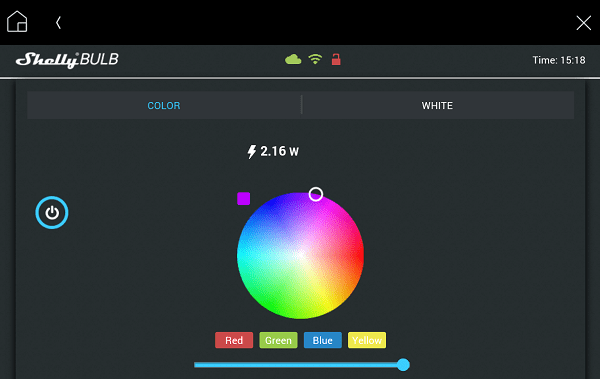Switch to the COLOR tab

click(x=164, y=105)
